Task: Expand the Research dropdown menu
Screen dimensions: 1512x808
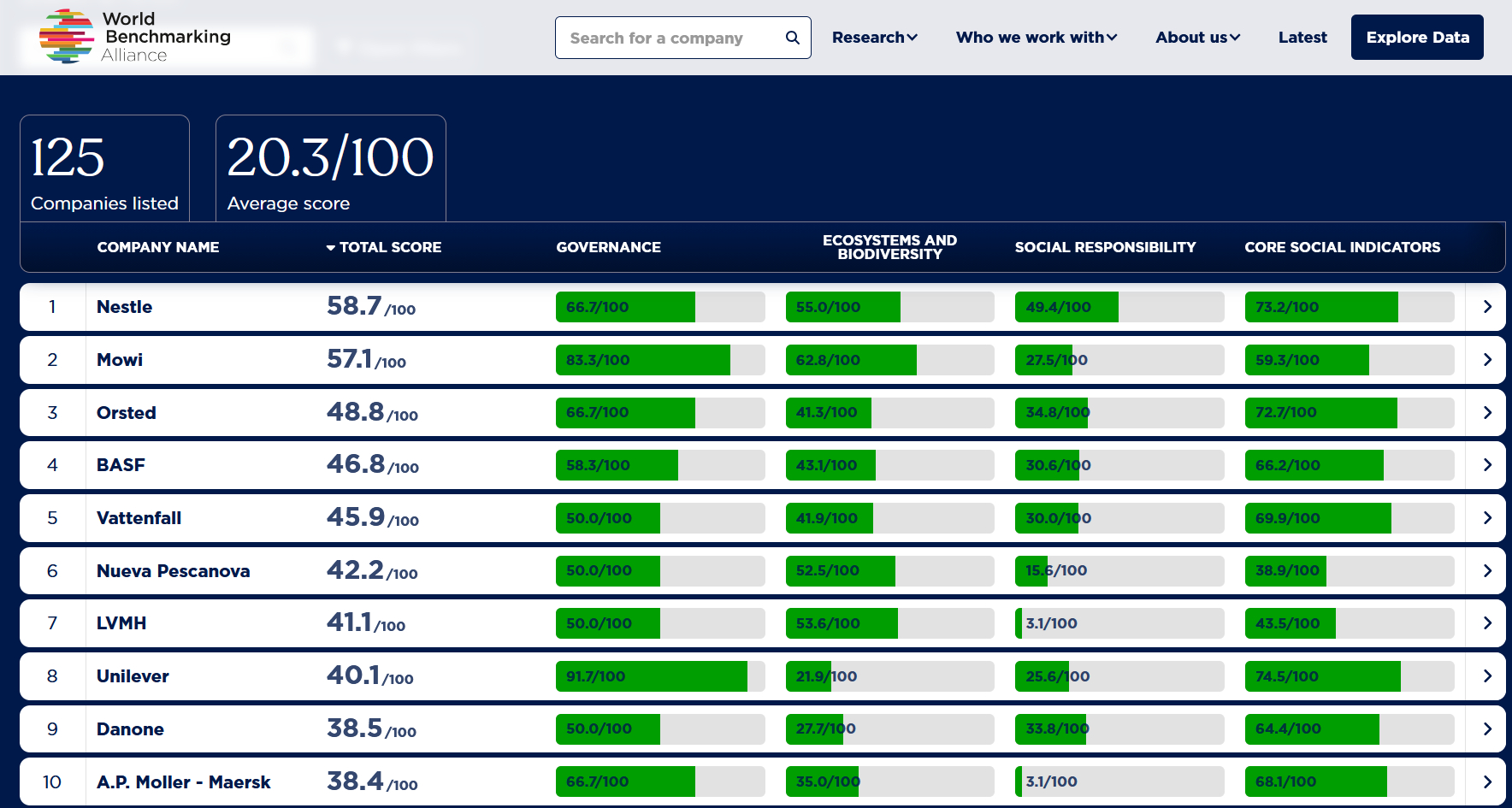Action: click(874, 38)
